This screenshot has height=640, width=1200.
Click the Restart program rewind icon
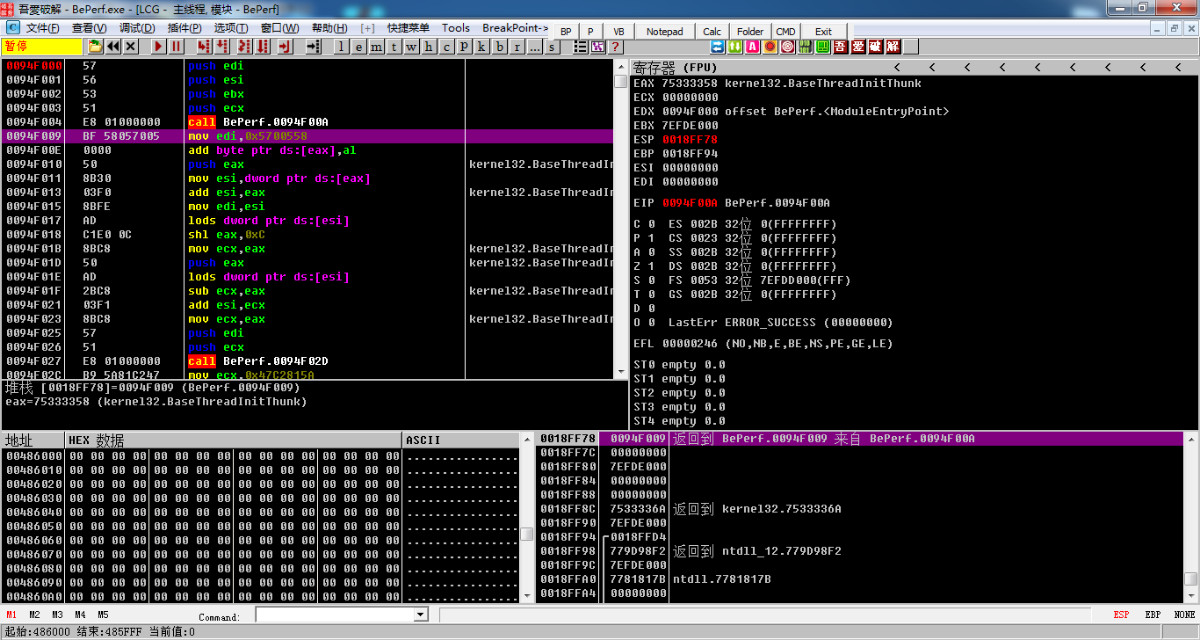pyautogui.click(x=113, y=46)
